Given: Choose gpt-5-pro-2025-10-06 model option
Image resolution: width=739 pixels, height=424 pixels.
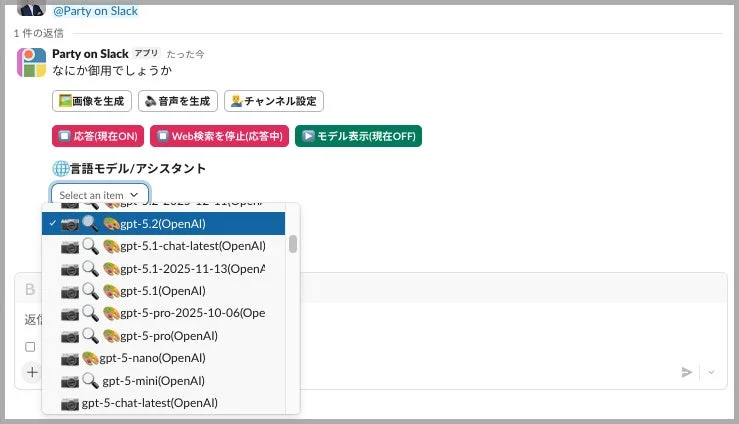Looking at the screenshot, I should [x=164, y=313].
